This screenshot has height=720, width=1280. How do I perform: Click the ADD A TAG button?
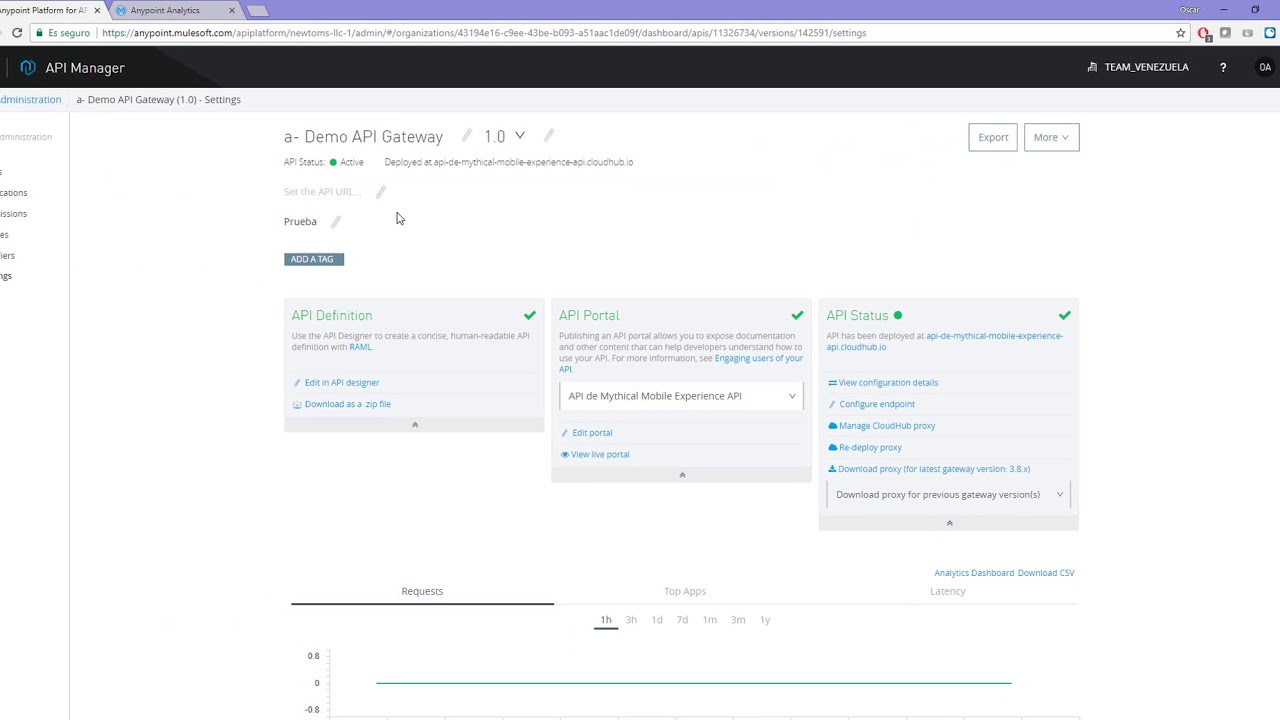(313, 259)
